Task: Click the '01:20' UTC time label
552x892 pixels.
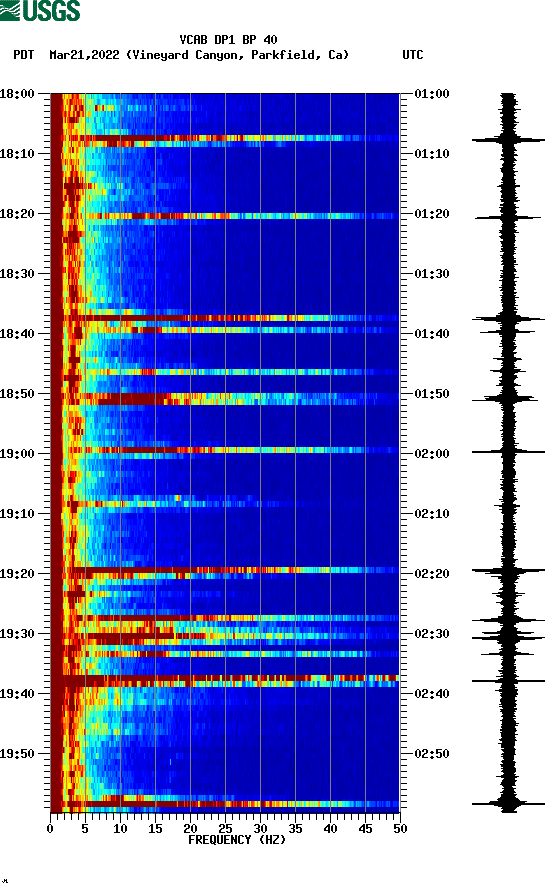Action: click(x=432, y=214)
